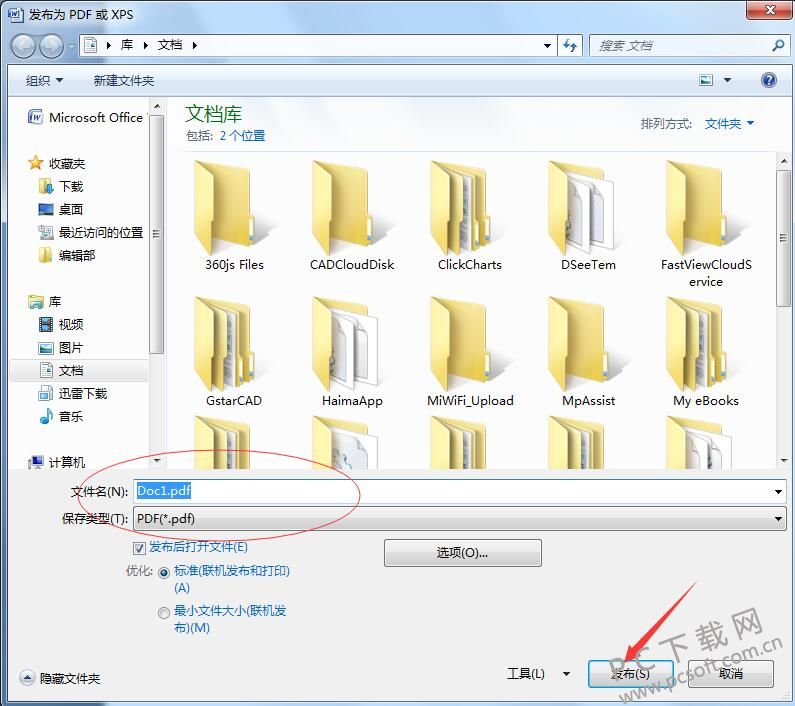Click 隐藏文件夹 toggle
The width and height of the screenshot is (795, 706).
point(60,678)
